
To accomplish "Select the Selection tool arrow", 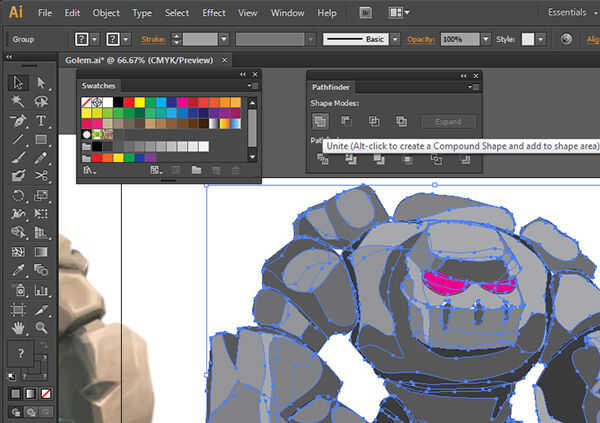I will pos(19,83).
